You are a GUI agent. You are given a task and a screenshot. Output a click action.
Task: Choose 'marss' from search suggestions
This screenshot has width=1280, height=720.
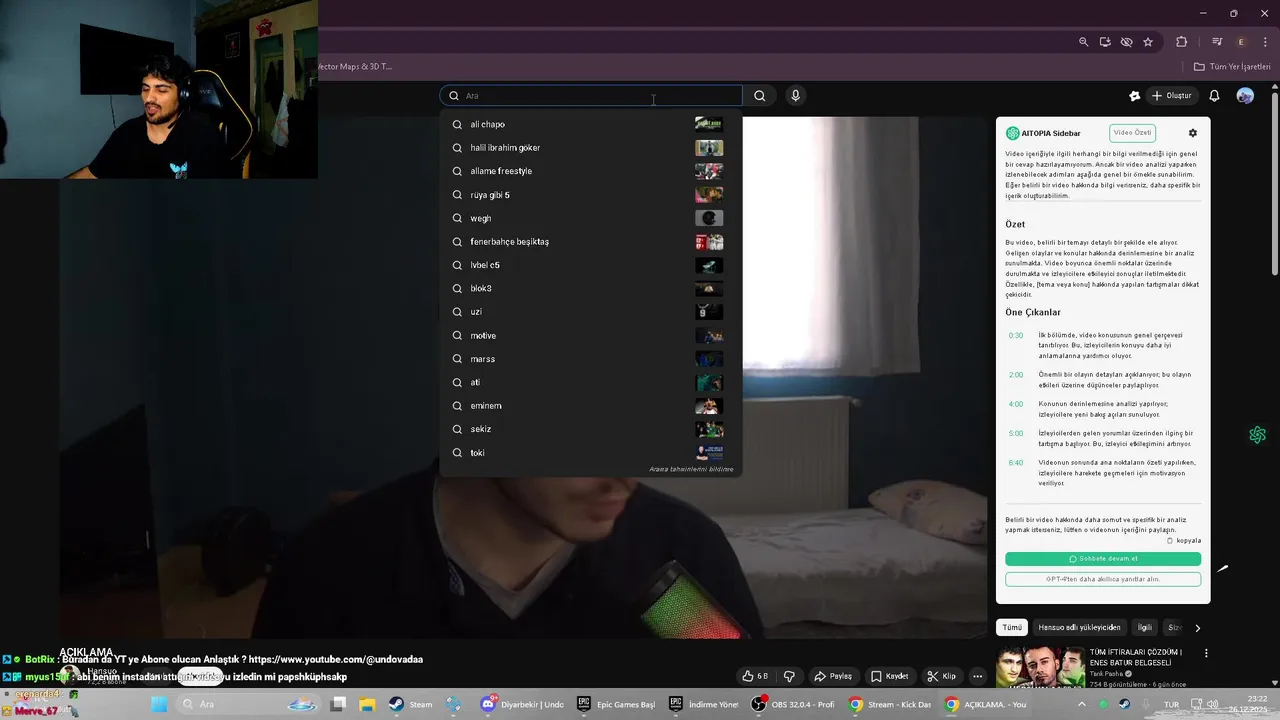[591, 359]
